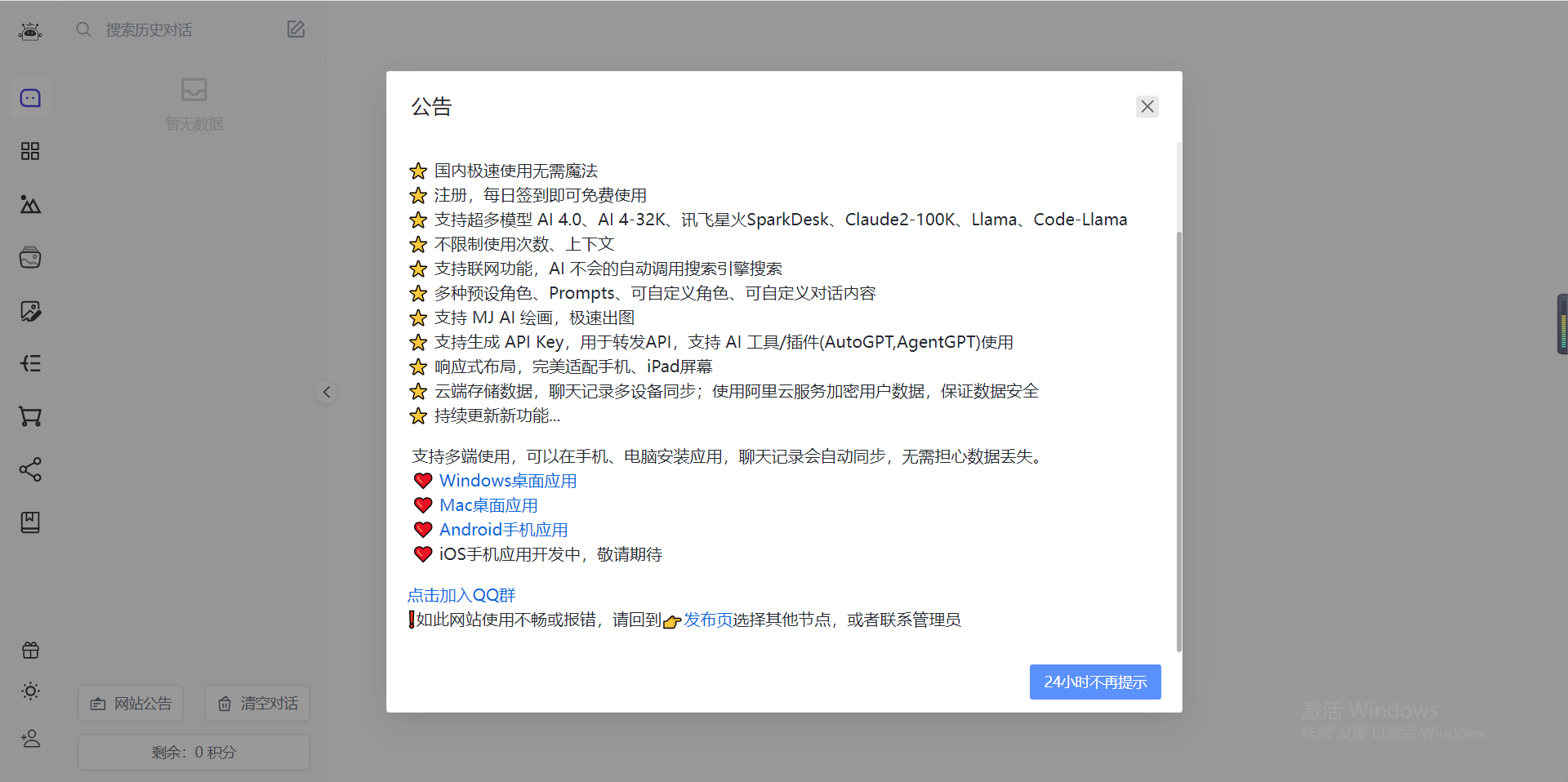This screenshot has height=782, width=1568.
Task: Click the add user profile icon
Action: 29,738
